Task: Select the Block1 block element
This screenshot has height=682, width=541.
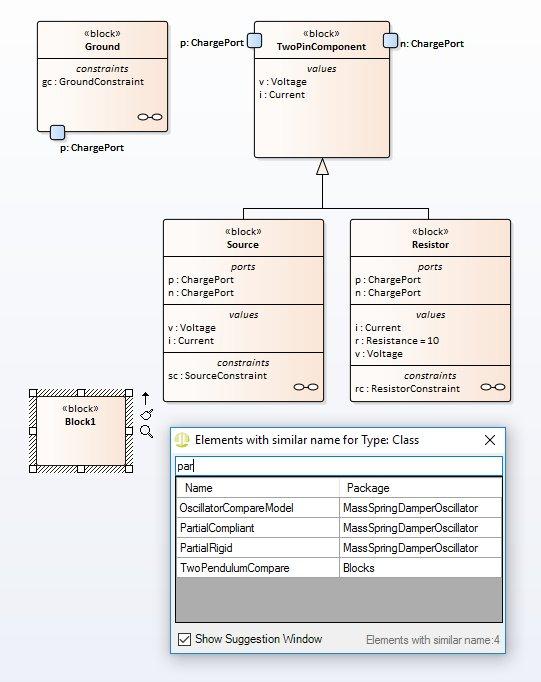Action: click(x=81, y=431)
